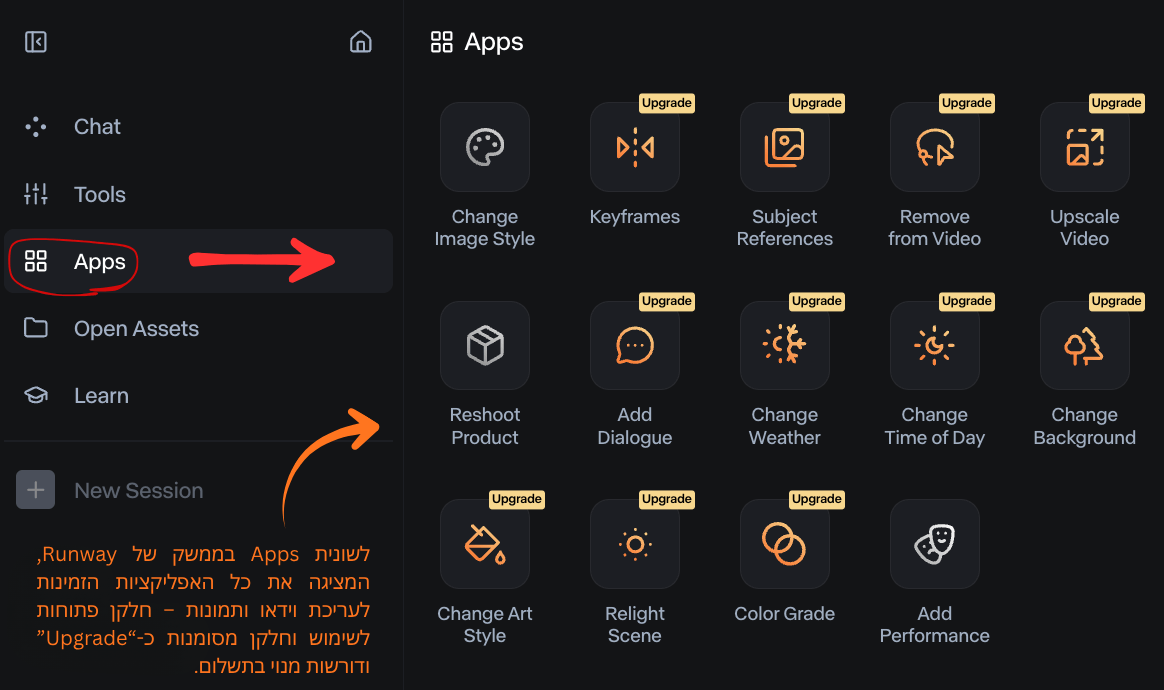Open the Color Grade app
Image resolution: width=1164 pixels, height=690 pixels.
coord(785,544)
